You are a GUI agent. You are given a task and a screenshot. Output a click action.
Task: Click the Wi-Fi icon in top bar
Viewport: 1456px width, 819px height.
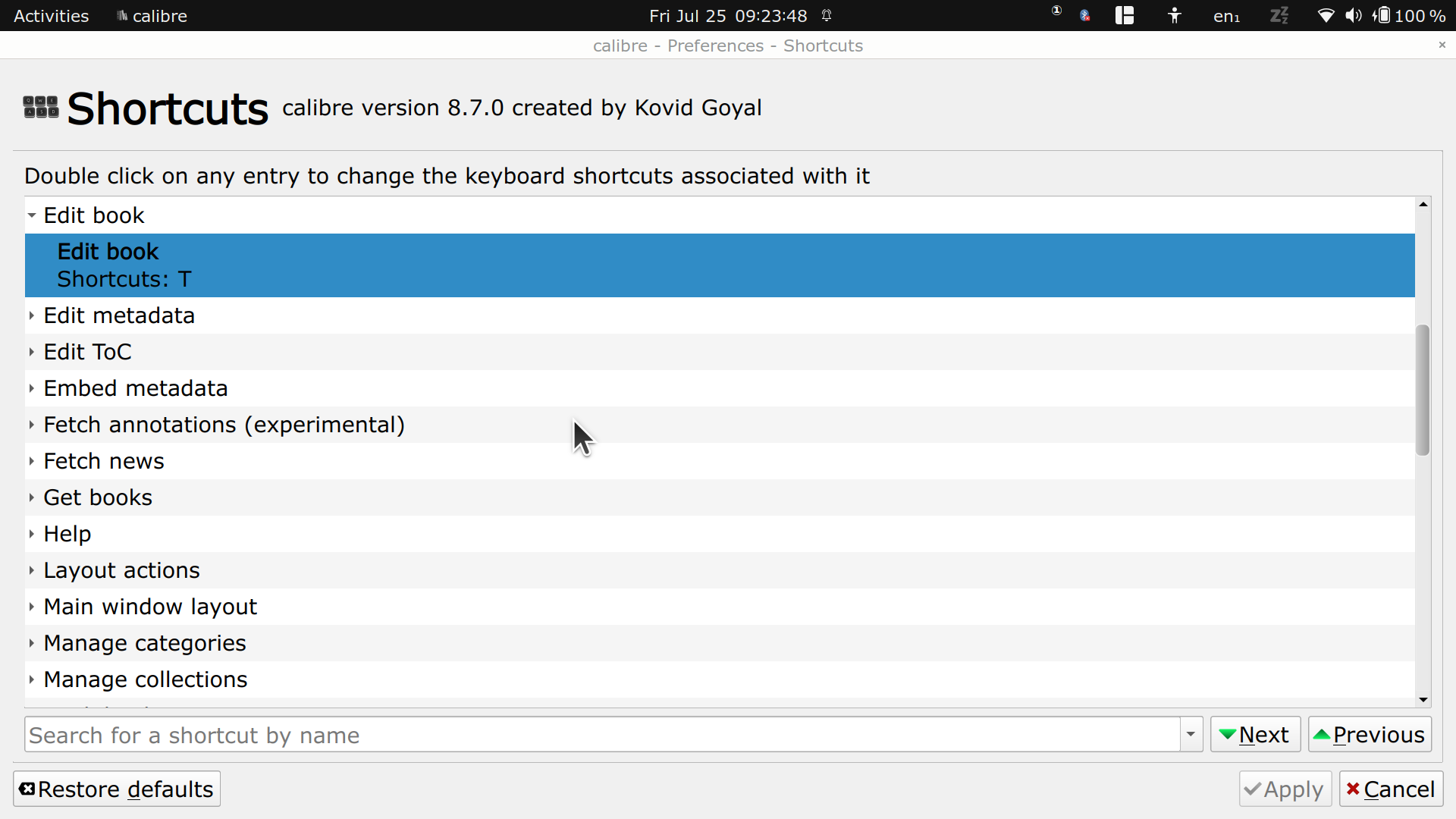point(1326,16)
